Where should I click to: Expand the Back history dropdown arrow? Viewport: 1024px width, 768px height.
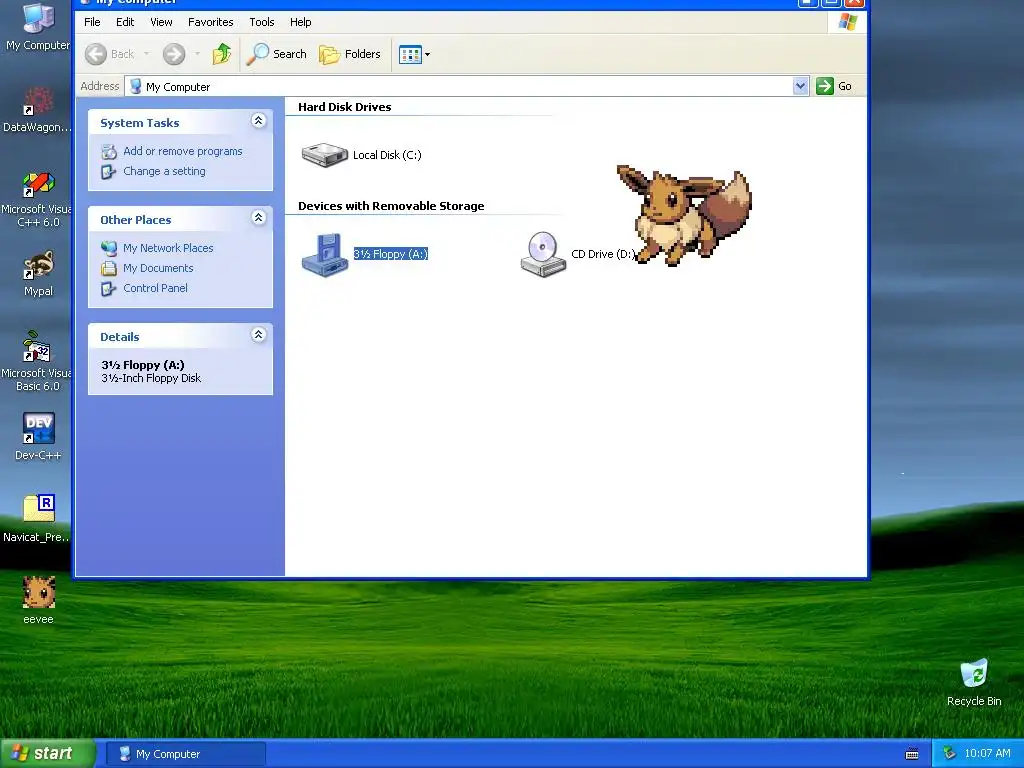pyautogui.click(x=146, y=54)
